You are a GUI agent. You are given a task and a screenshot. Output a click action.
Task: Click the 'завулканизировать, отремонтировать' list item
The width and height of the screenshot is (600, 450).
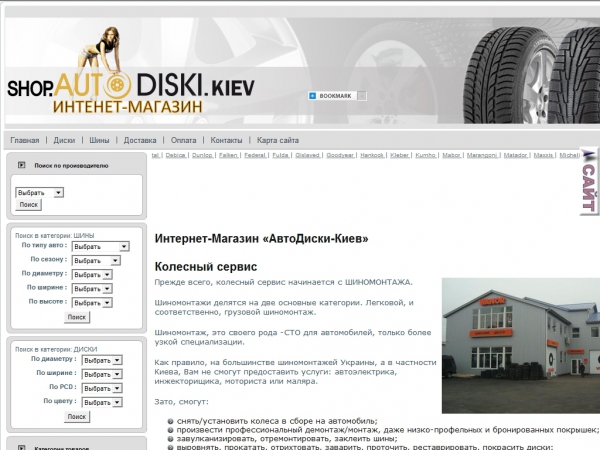[x=287, y=439]
